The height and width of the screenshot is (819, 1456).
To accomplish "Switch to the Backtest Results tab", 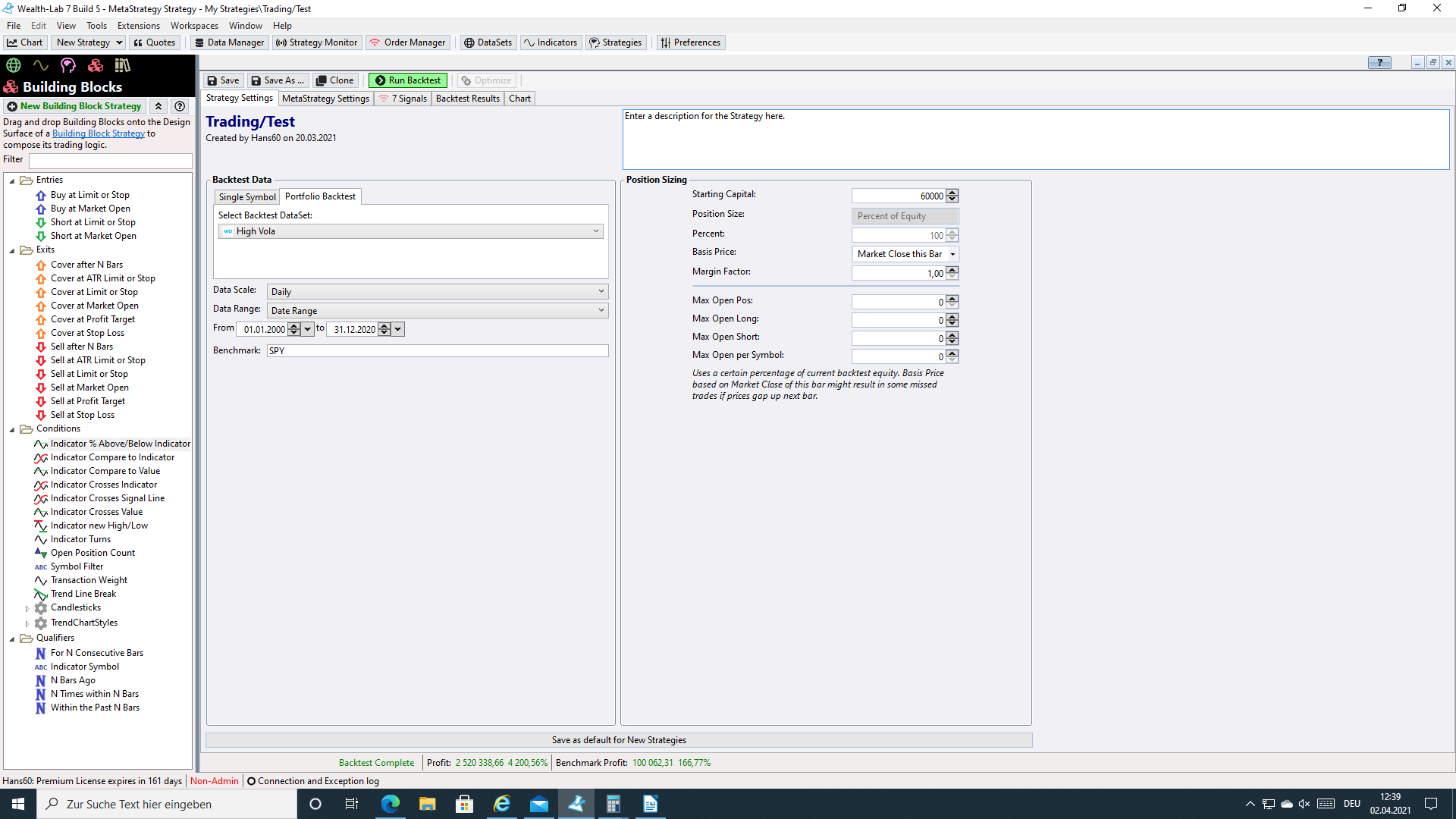I will pyautogui.click(x=467, y=99).
